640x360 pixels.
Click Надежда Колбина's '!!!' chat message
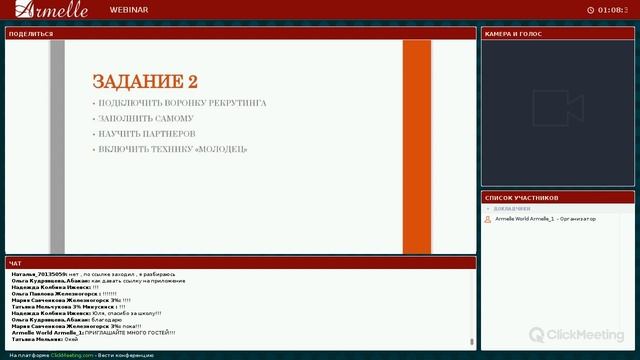point(55,287)
